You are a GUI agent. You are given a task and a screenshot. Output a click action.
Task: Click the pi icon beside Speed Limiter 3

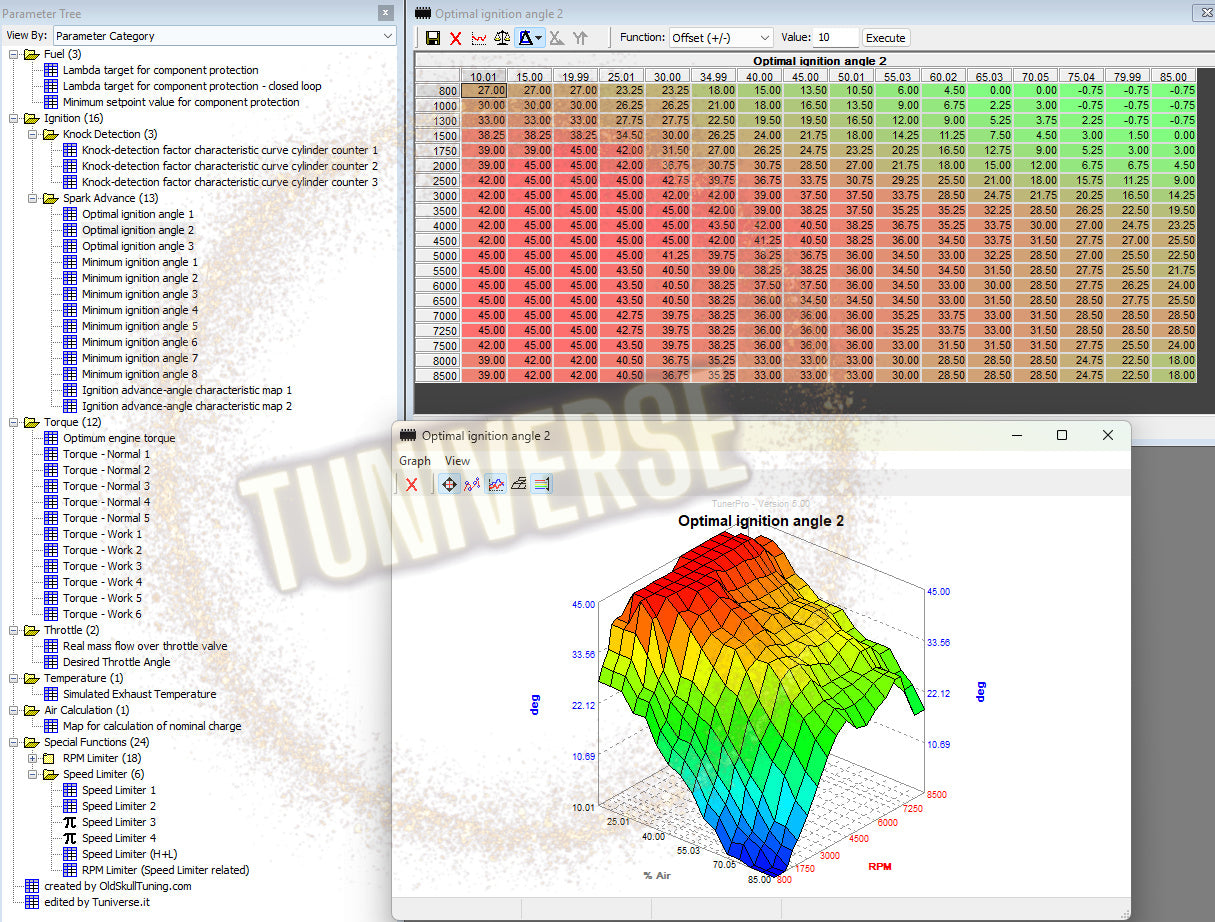[70, 822]
